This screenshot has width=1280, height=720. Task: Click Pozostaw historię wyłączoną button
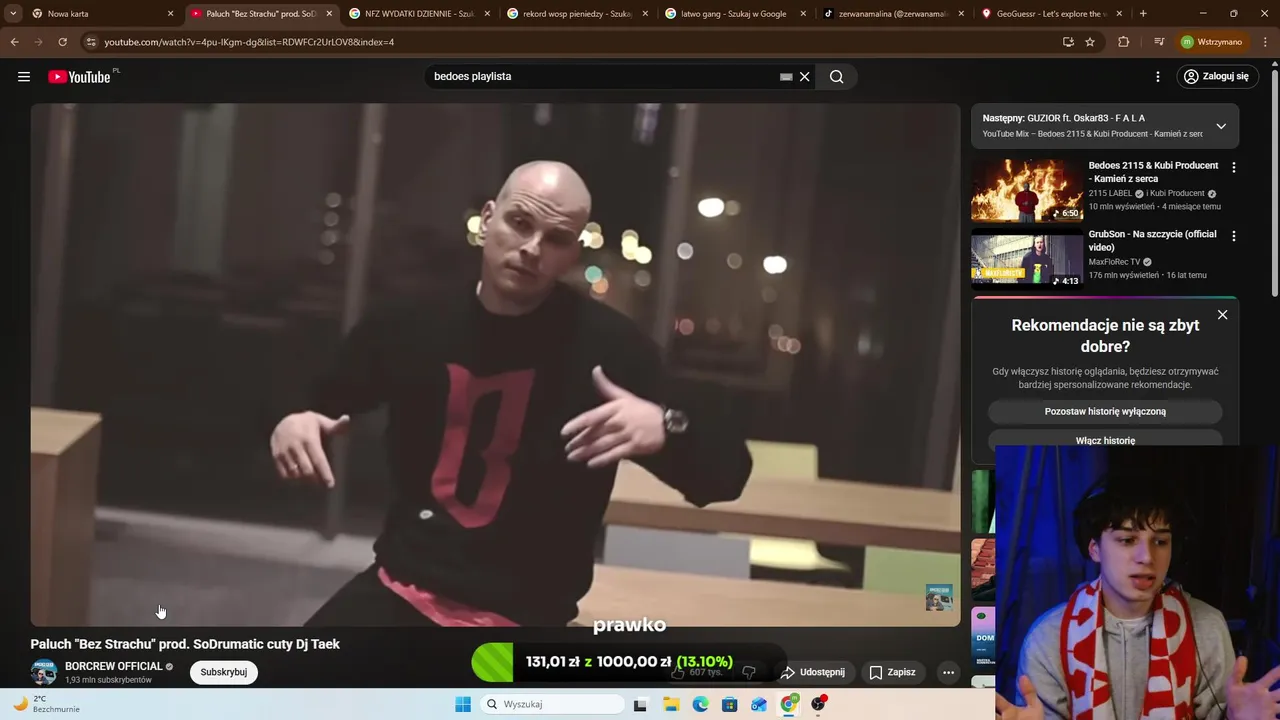(x=1105, y=411)
